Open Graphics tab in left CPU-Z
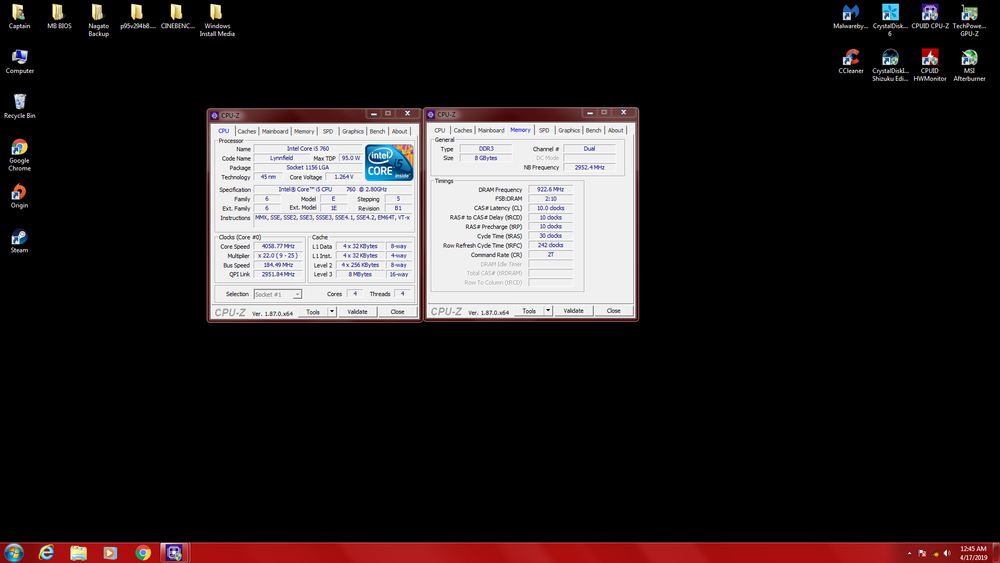Viewport: 1000px width, 563px height. tap(353, 131)
